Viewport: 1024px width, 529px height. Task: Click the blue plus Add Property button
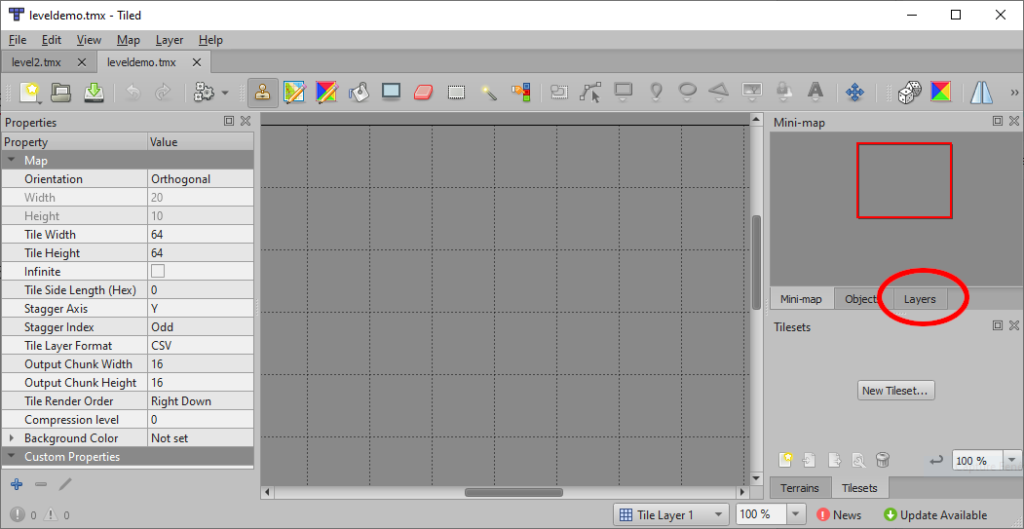pyautogui.click(x=17, y=484)
